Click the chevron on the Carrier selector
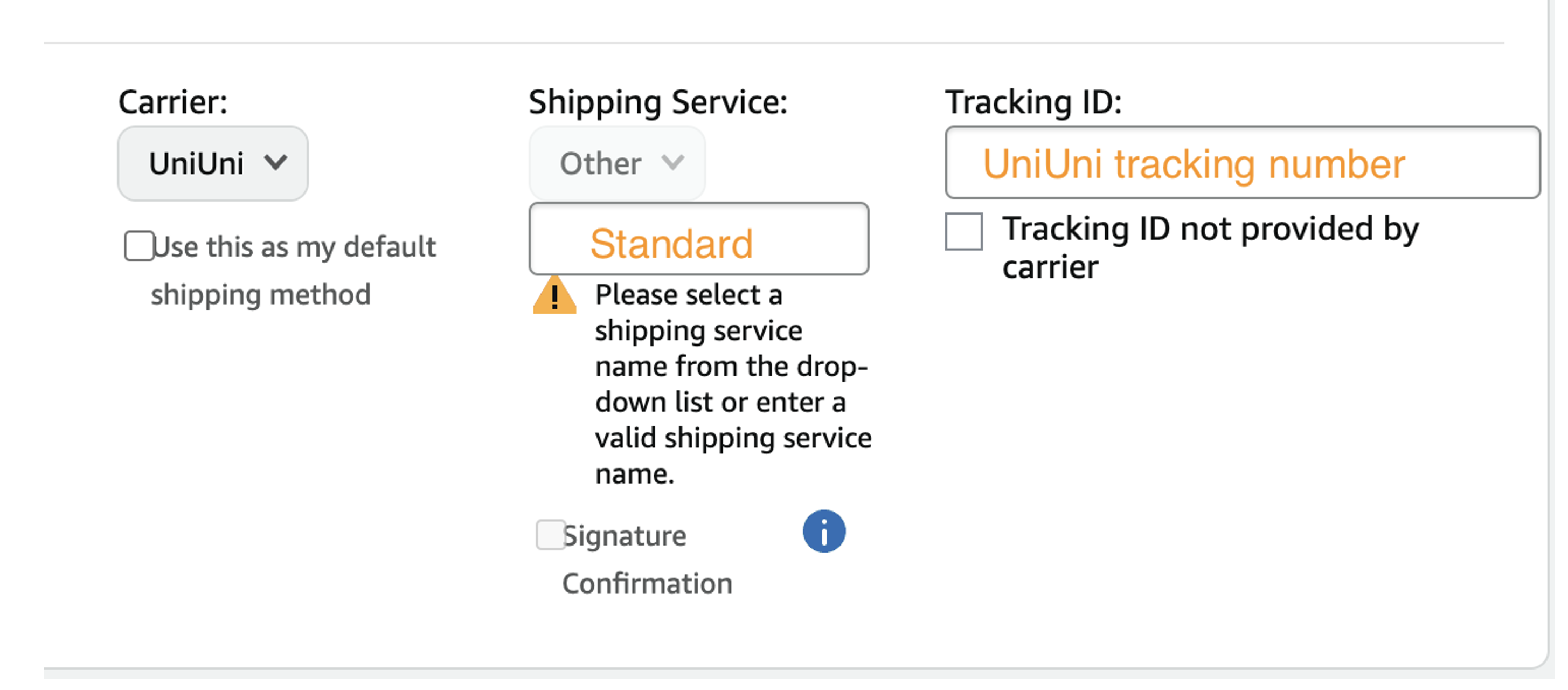Image resolution: width=1568 pixels, height=690 pixels. (277, 163)
